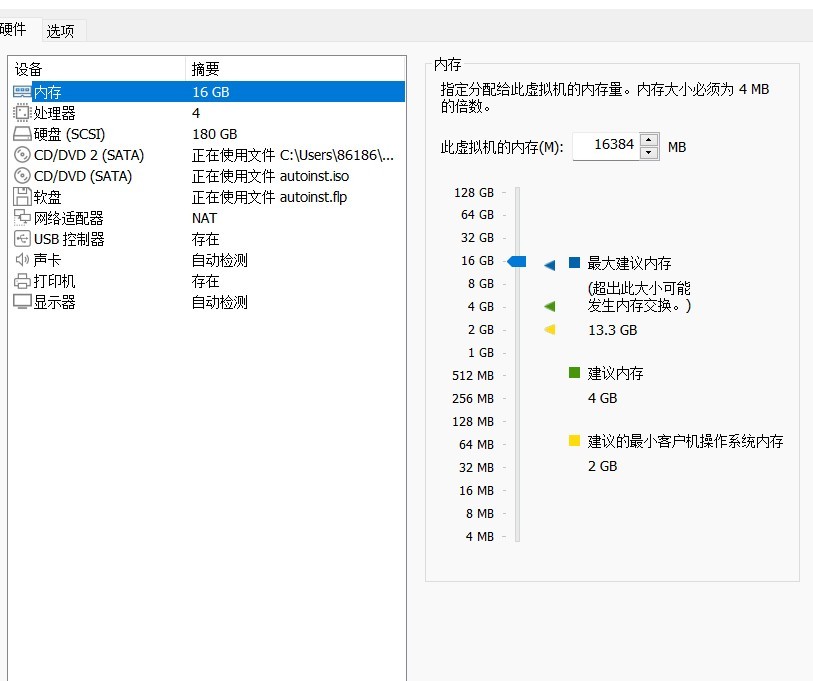The width and height of the screenshot is (813, 681).
Task: Switch to the 硬件 tab
Action: pyautogui.click(x=14, y=30)
